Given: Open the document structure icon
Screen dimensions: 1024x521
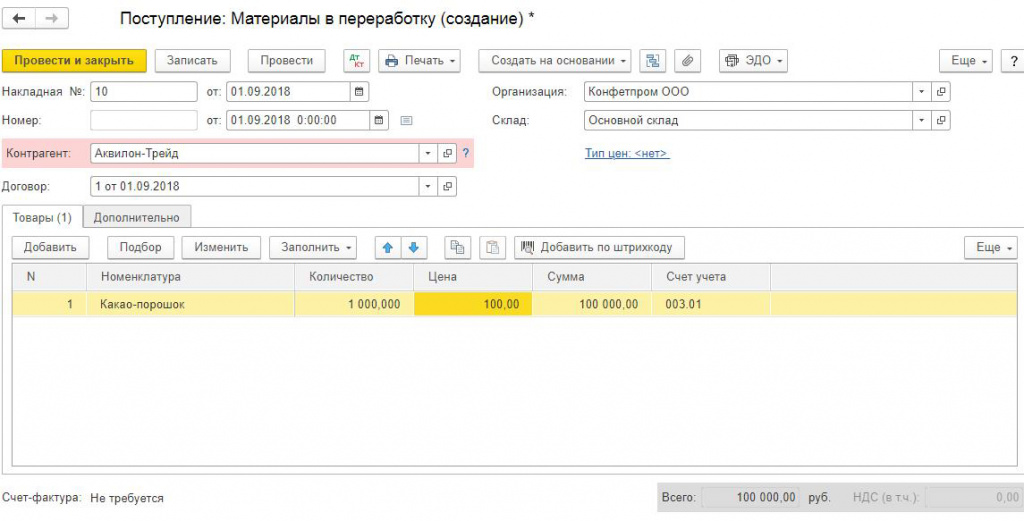Looking at the screenshot, I should (654, 61).
